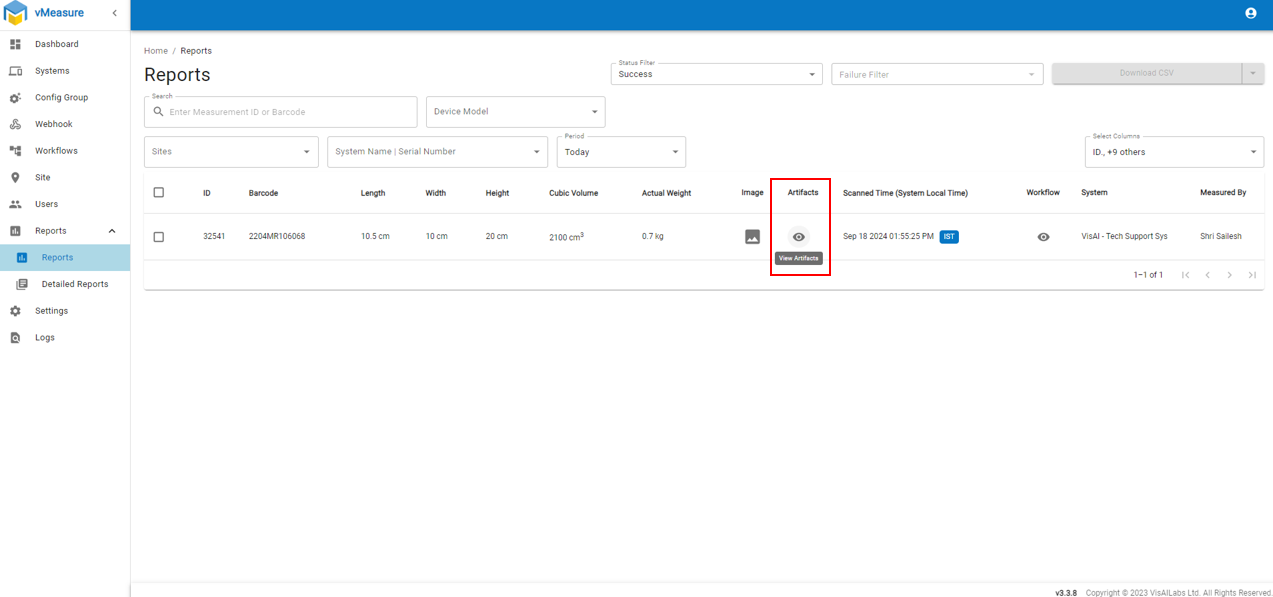Go to the next page of results

coord(1229,275)
